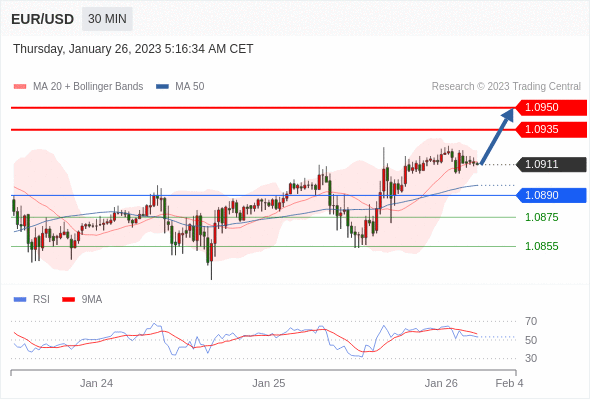
Task: Click the RSI legend label
Action: [x=41, y=300]
